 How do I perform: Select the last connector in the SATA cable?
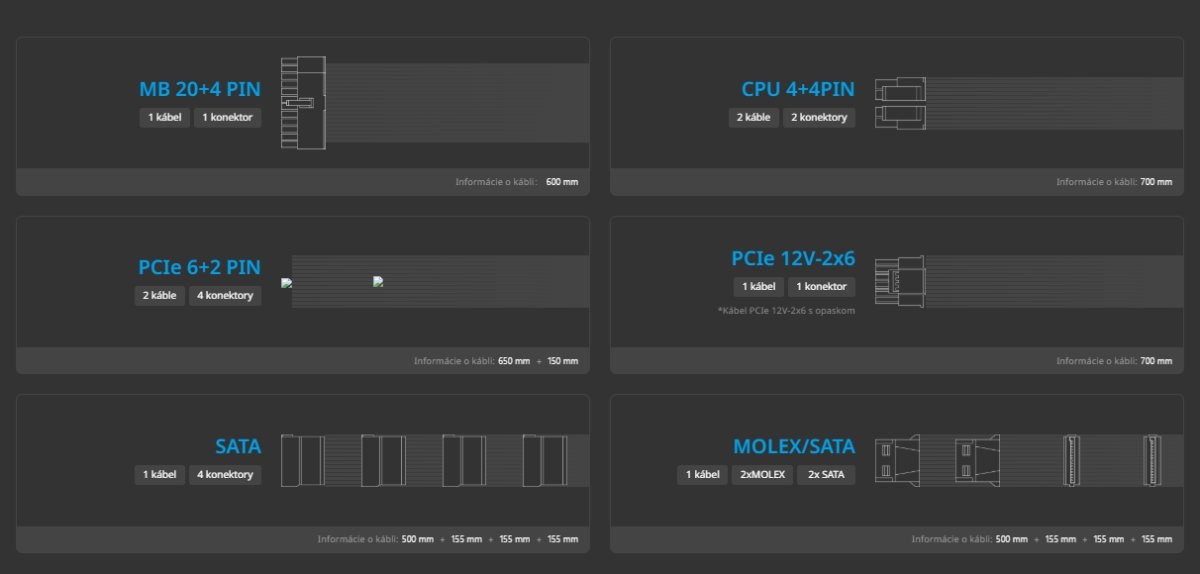pos(544,460)
